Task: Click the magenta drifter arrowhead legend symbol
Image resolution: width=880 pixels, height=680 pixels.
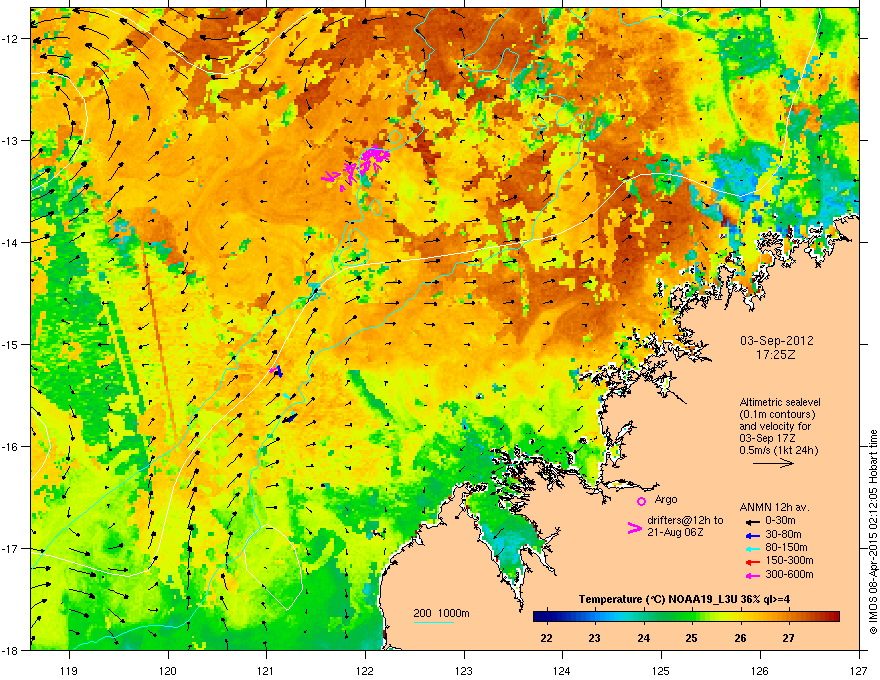Action: [634, 528]
